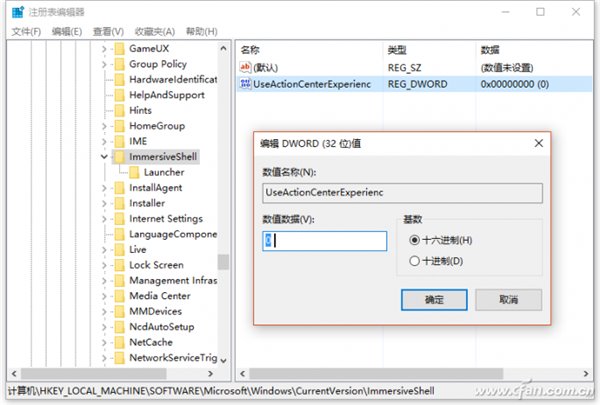Click the tree pane horizontal scrollbar thumb
The height and width of the screenshot is (405, 600).
(x=94, y=374)
